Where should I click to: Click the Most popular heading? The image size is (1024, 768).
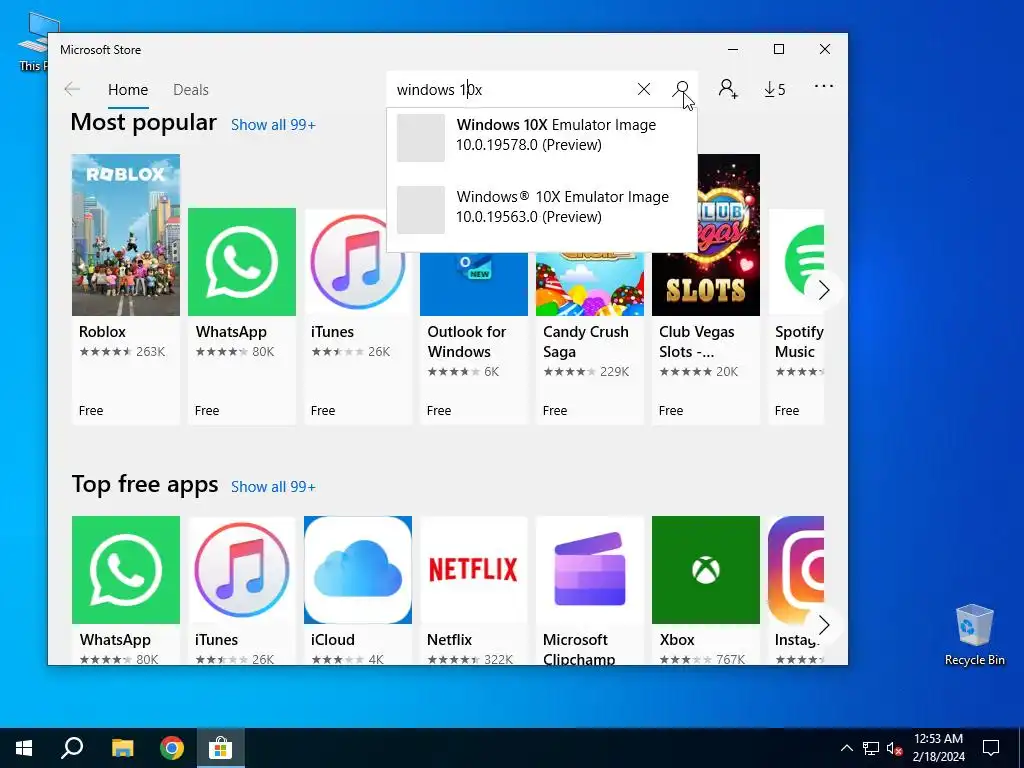click(144, 123)
